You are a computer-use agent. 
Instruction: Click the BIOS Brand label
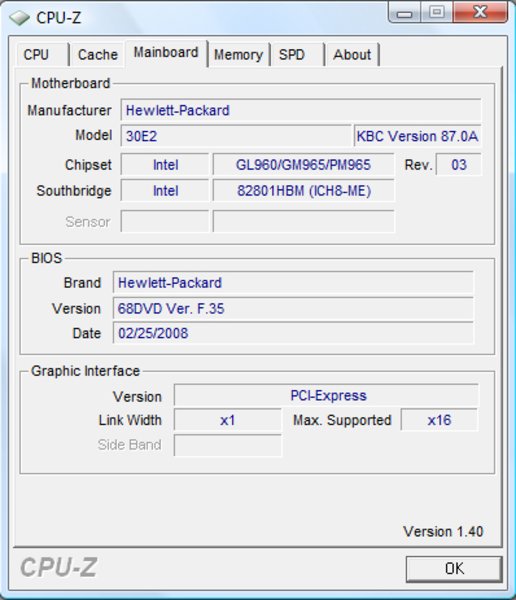click(x=82, y=283)
